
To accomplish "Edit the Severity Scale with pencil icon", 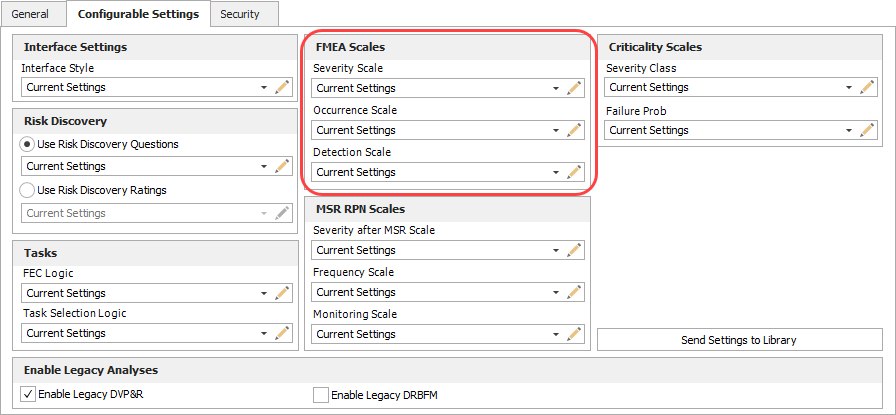I will 574,88.
